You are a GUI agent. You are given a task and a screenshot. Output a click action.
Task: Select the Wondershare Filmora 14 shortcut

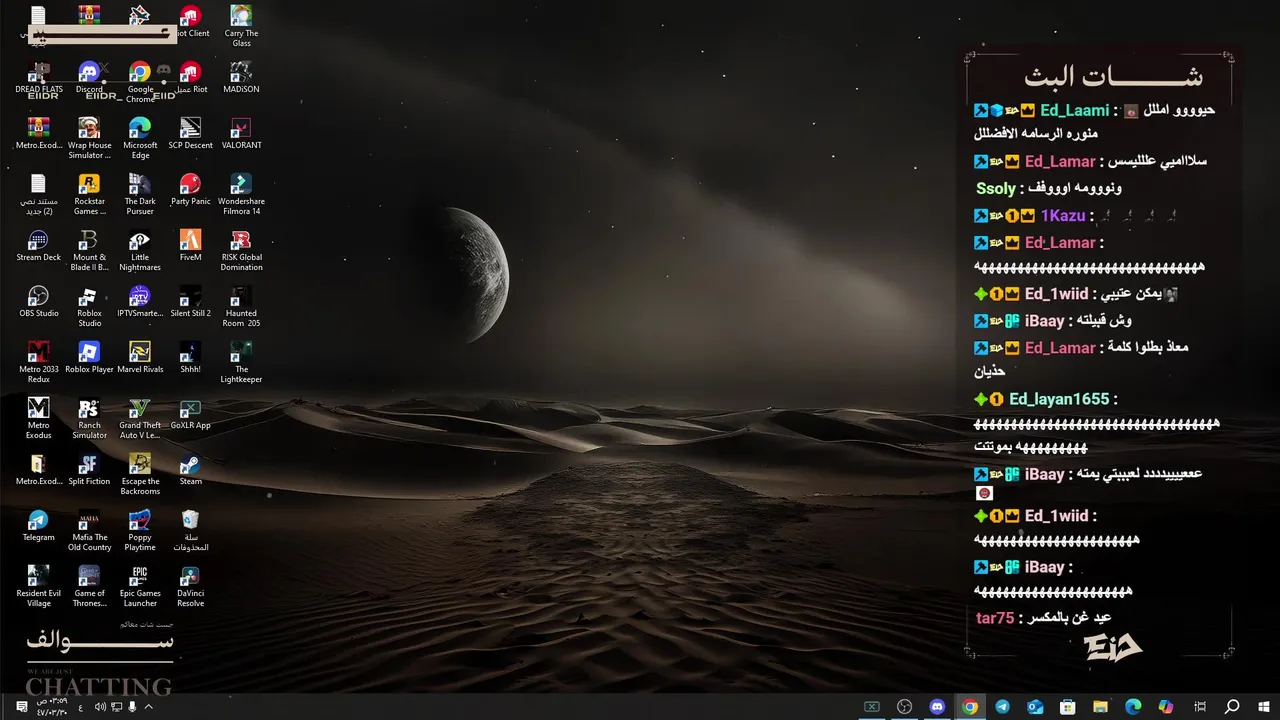(x=241, y=195)
